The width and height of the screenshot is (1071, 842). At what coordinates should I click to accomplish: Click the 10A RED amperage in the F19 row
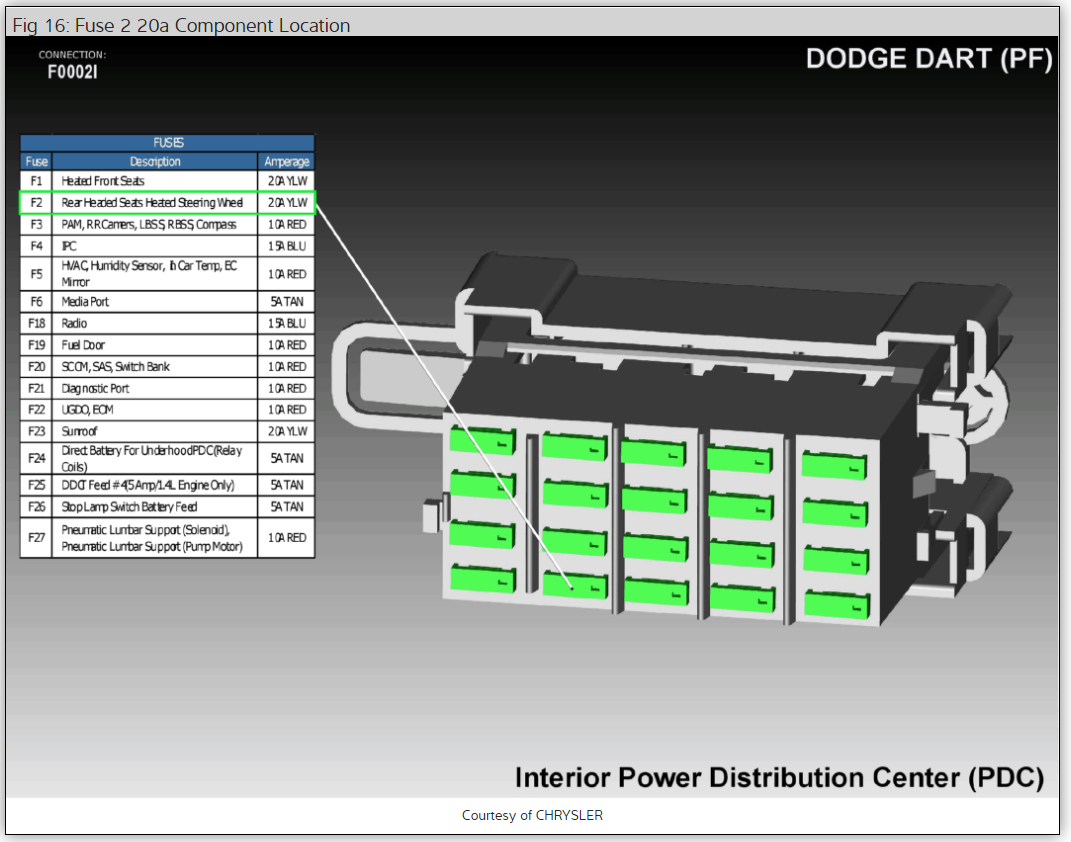click(x=287, y=345)
